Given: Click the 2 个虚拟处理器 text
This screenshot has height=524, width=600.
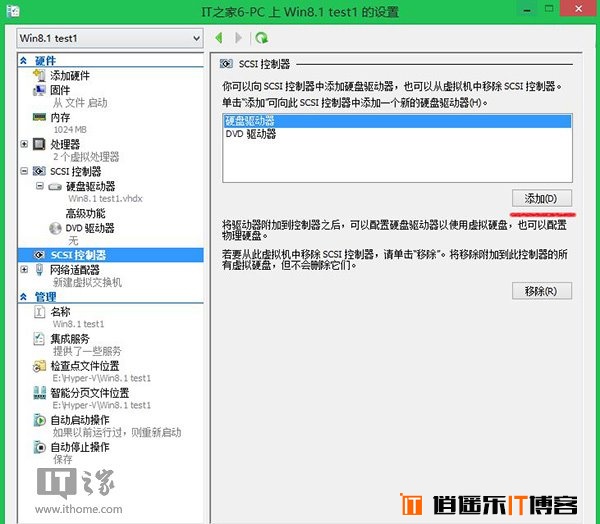Looking at the screenshot, I should click(x=86, y=157).
